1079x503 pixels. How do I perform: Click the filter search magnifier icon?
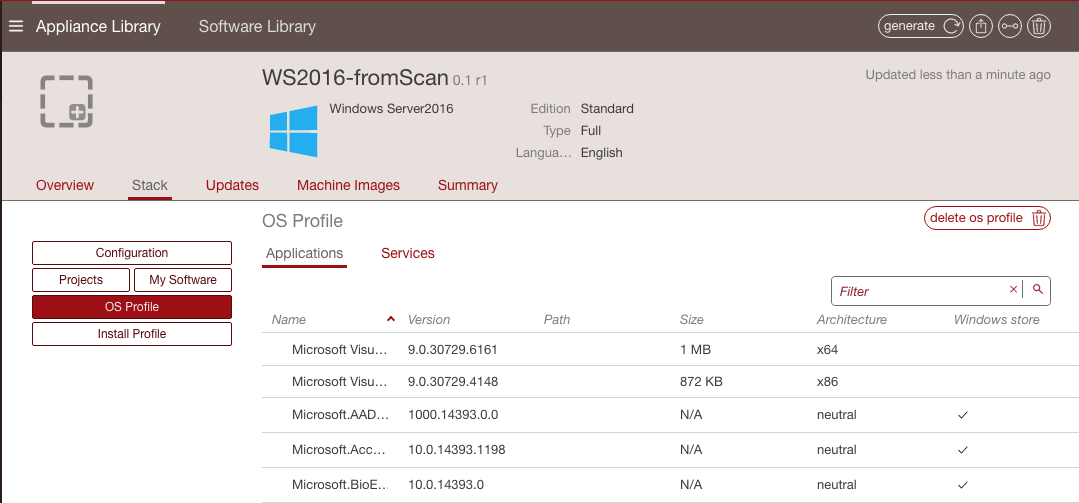pyautogui.click(x=1038, y=290)
